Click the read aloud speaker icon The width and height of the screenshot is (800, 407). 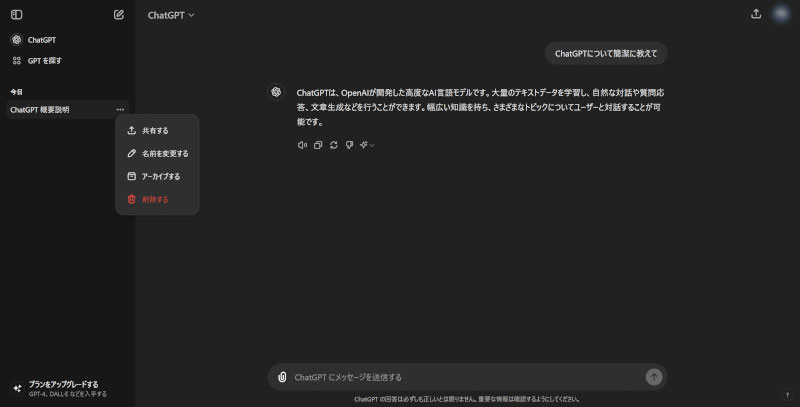click(x=302, y=145)
